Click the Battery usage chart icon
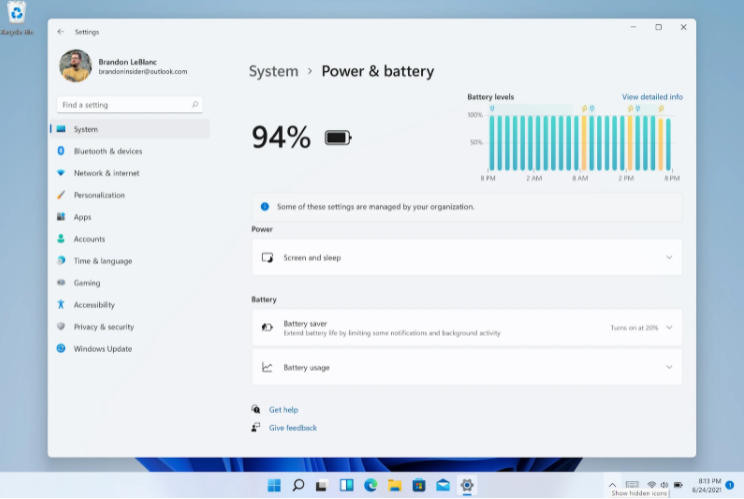The image size is (744, 499). [x=267, y=367]
